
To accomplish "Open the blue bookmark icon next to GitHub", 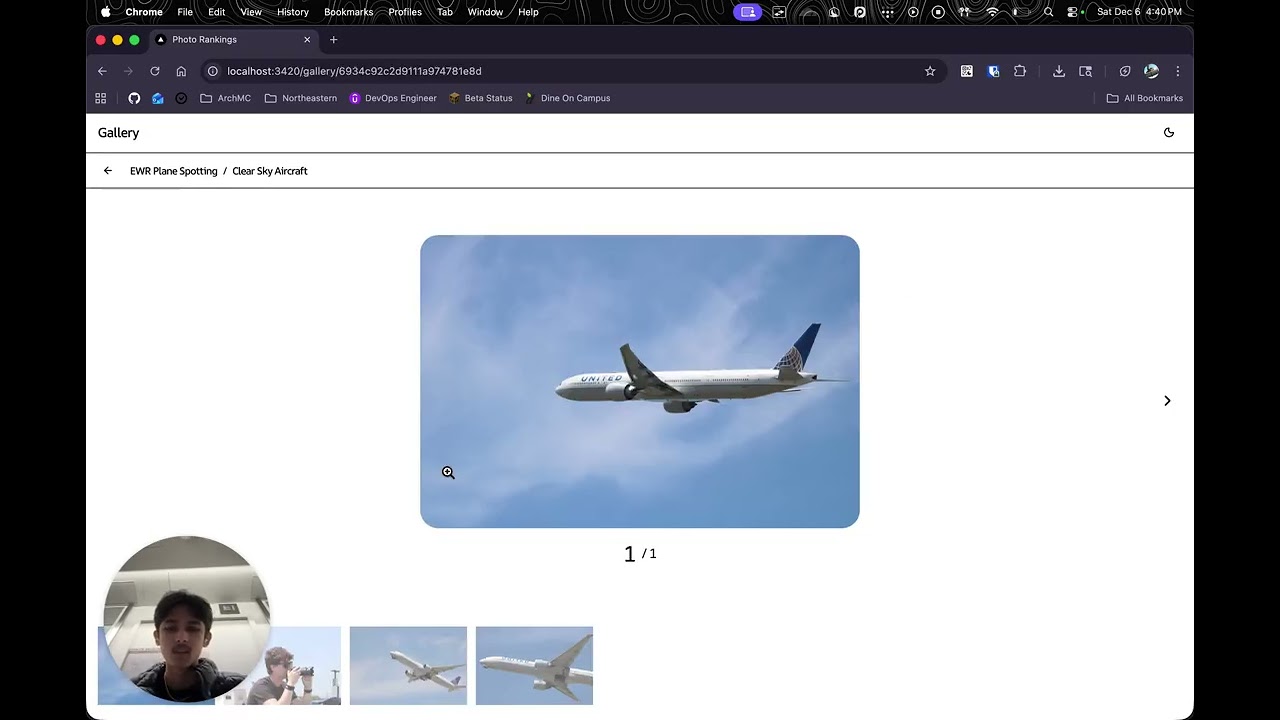I will (x=158, y=98).
